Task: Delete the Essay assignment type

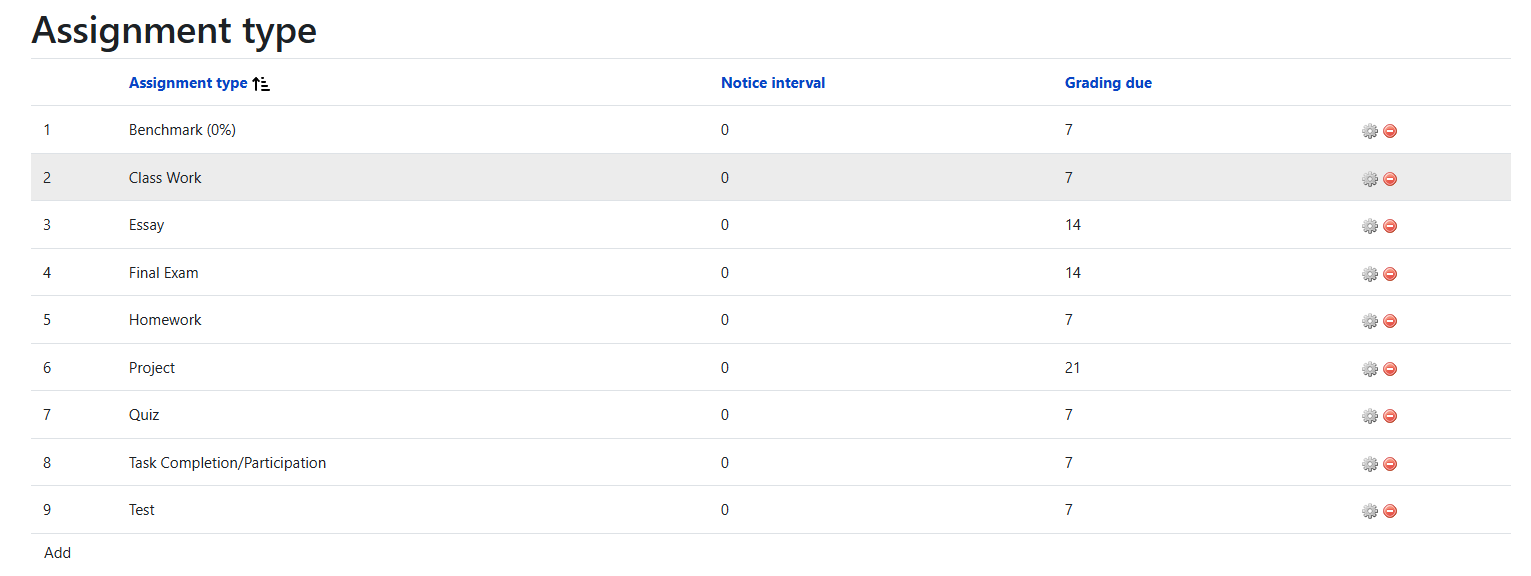Action: tap(1390, 226)
